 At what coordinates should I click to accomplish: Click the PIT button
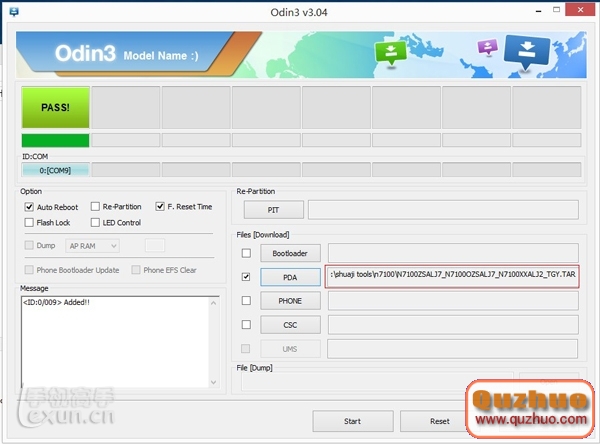point(274,210)
